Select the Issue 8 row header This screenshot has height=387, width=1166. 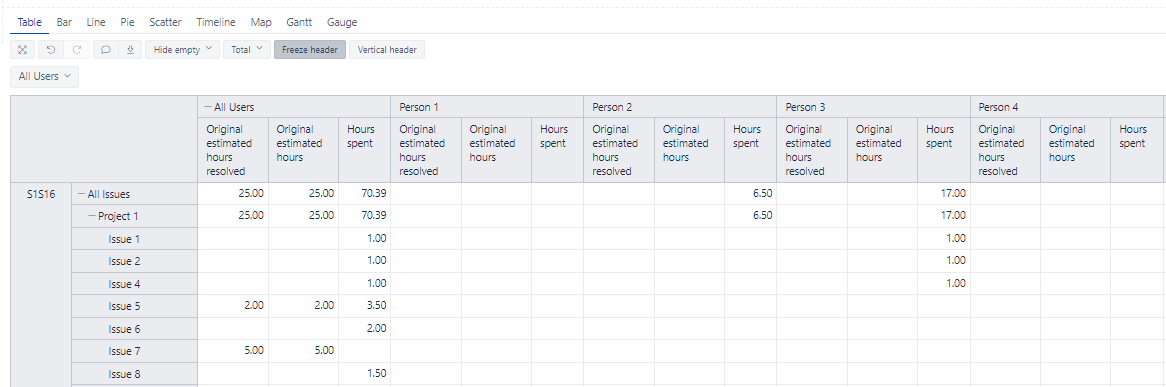coord(135,374)
